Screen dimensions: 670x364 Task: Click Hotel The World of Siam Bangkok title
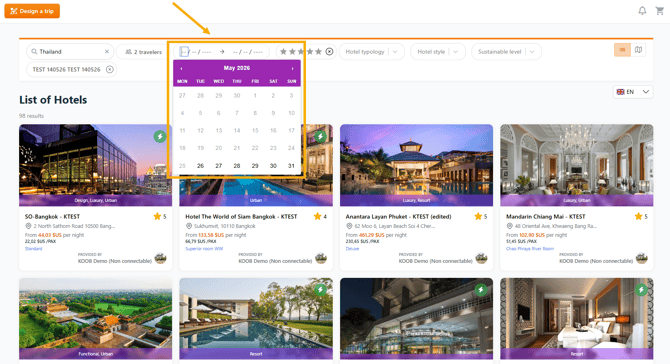241,217
